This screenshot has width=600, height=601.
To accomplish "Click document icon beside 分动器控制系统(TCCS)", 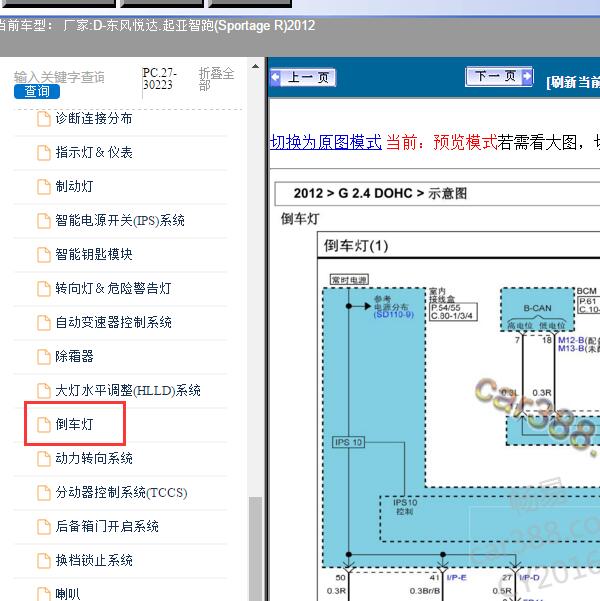I will (44, 493).
